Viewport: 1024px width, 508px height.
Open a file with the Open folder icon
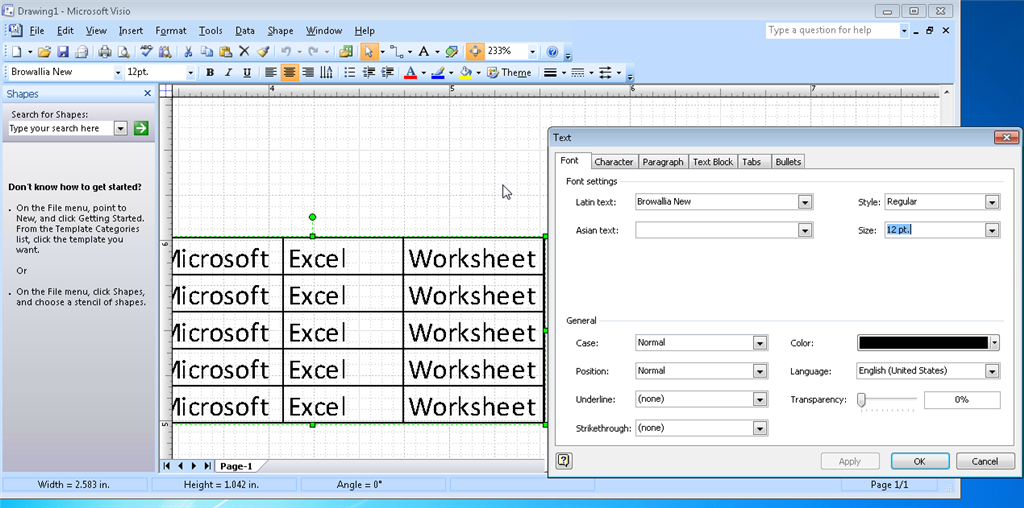(x=44, y=52)
